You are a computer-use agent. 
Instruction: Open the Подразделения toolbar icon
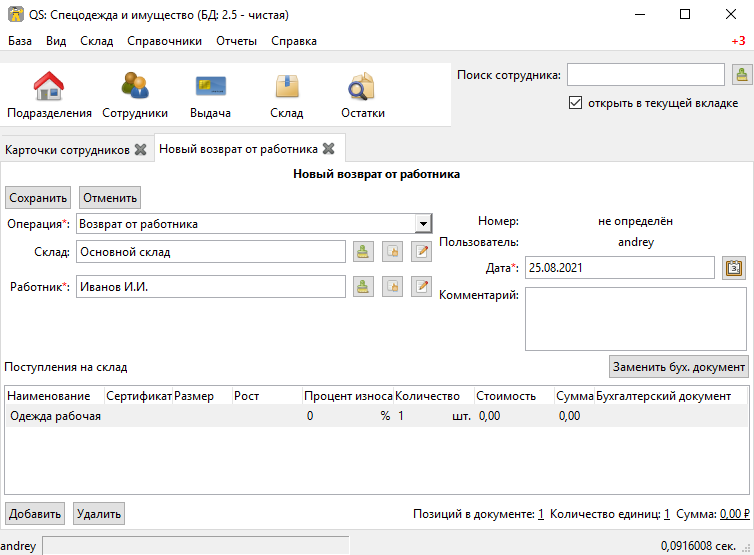coord(49,86)
